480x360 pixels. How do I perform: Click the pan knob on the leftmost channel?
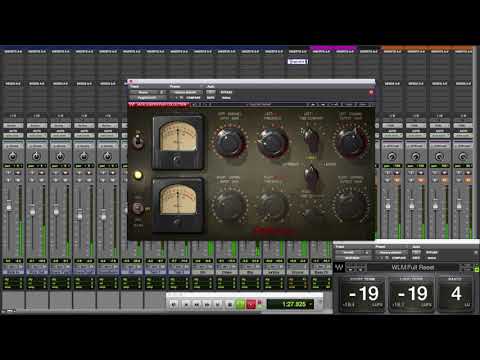12,156
